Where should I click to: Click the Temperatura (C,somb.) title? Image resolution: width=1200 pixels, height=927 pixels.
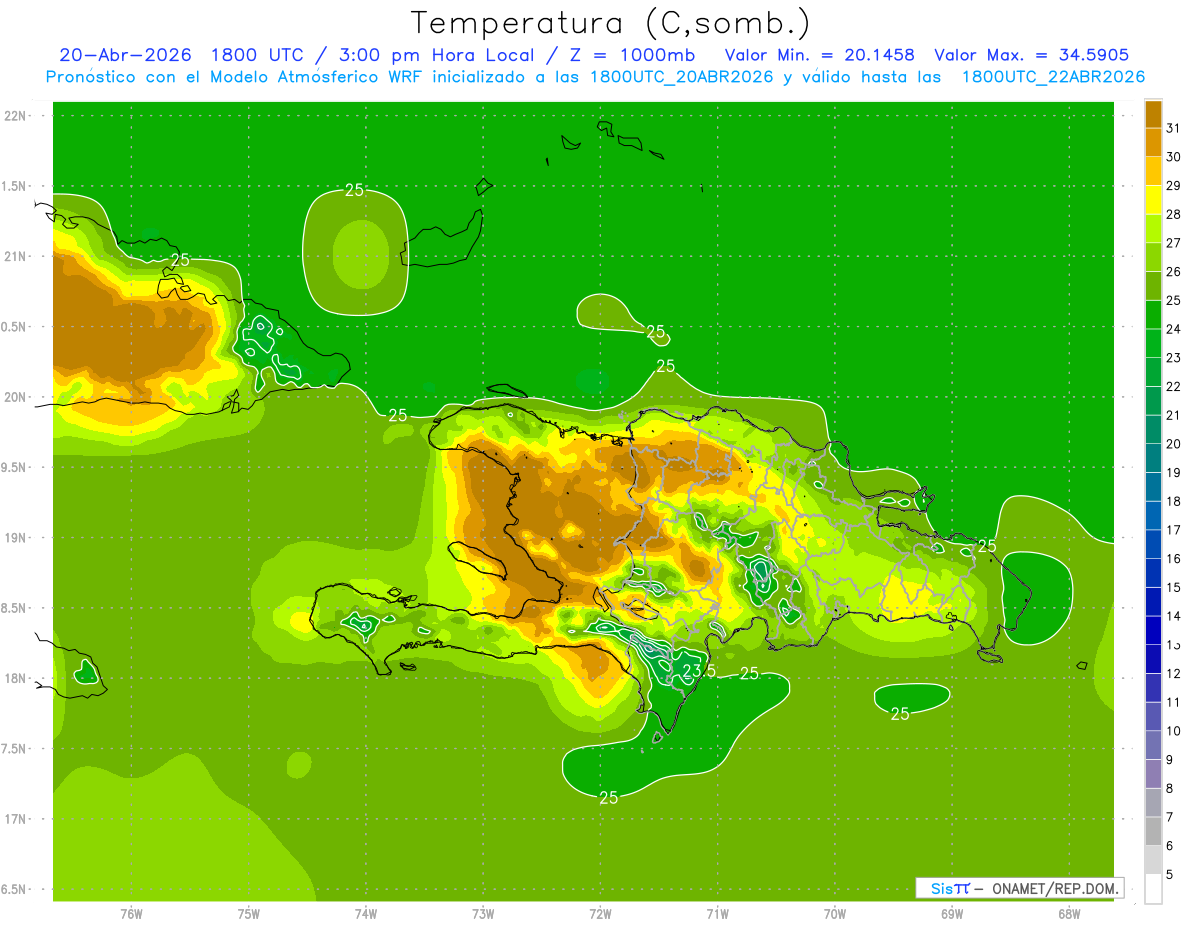[611, 22]
